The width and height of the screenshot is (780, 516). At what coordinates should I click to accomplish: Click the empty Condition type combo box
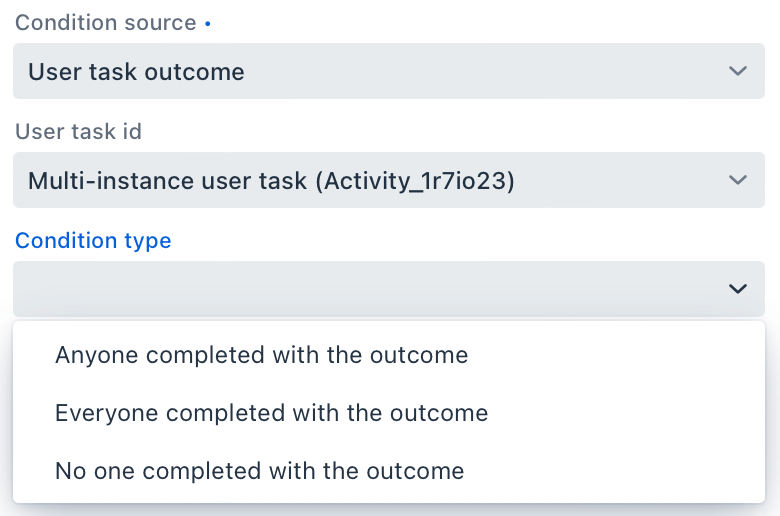click(370, 289)
